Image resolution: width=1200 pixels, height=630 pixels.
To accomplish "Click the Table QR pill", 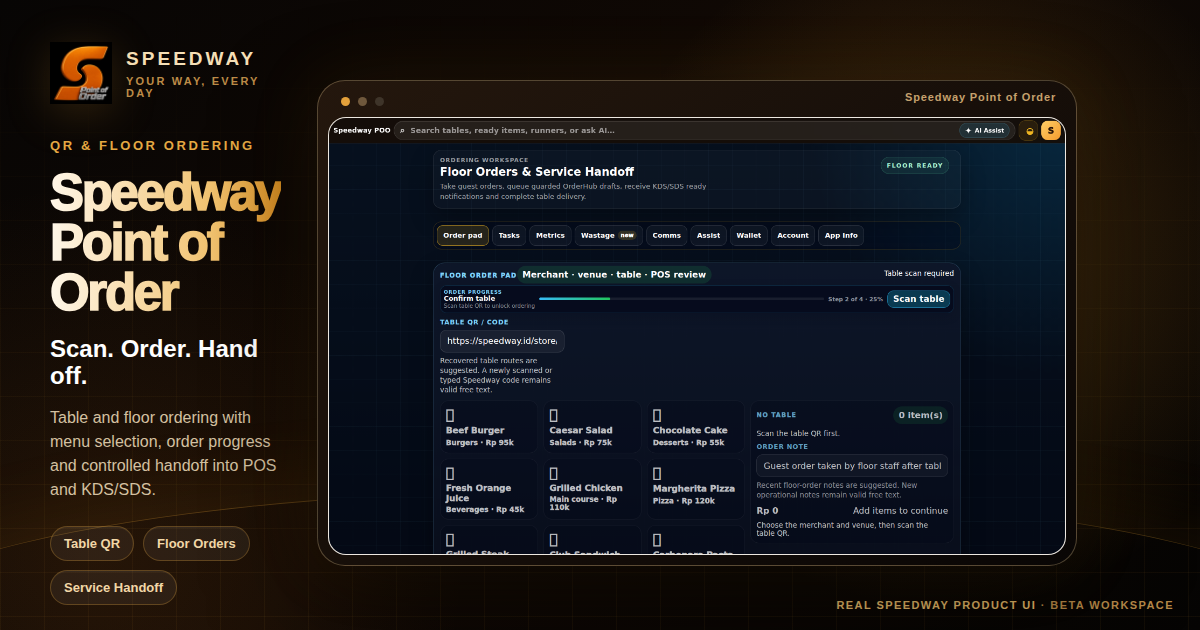I will tap(92, 544).
